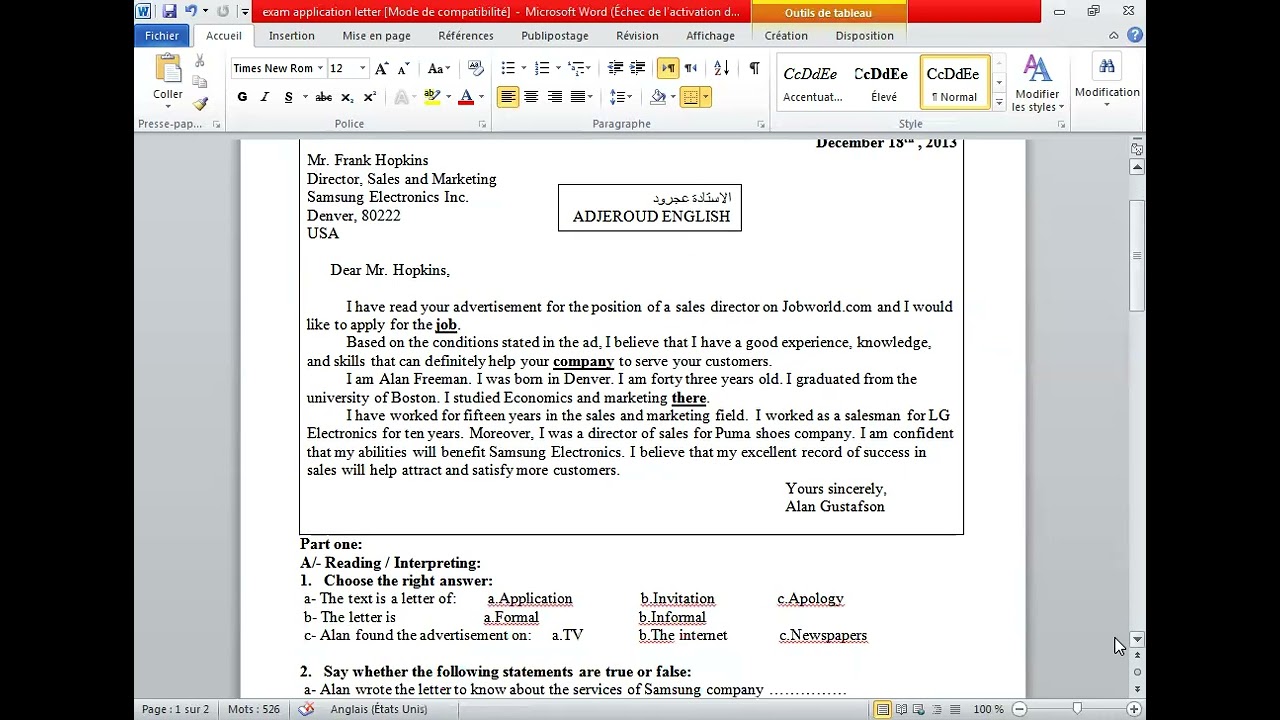Switch to the Disposition tab

[865, 35]
